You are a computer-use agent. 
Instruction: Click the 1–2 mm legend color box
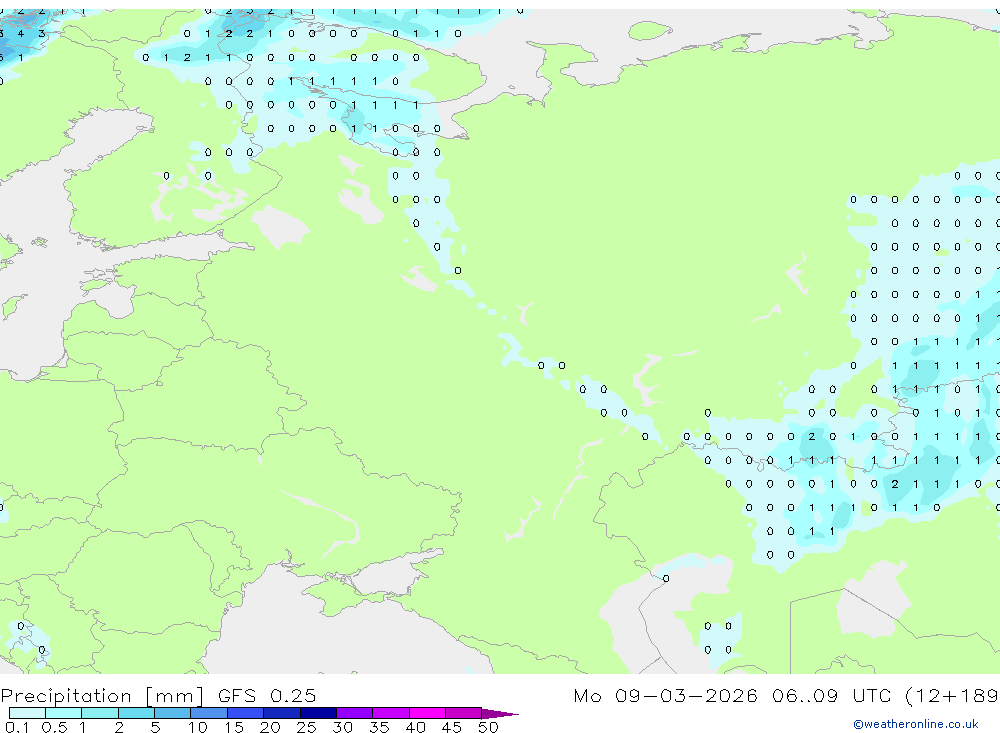99,713
